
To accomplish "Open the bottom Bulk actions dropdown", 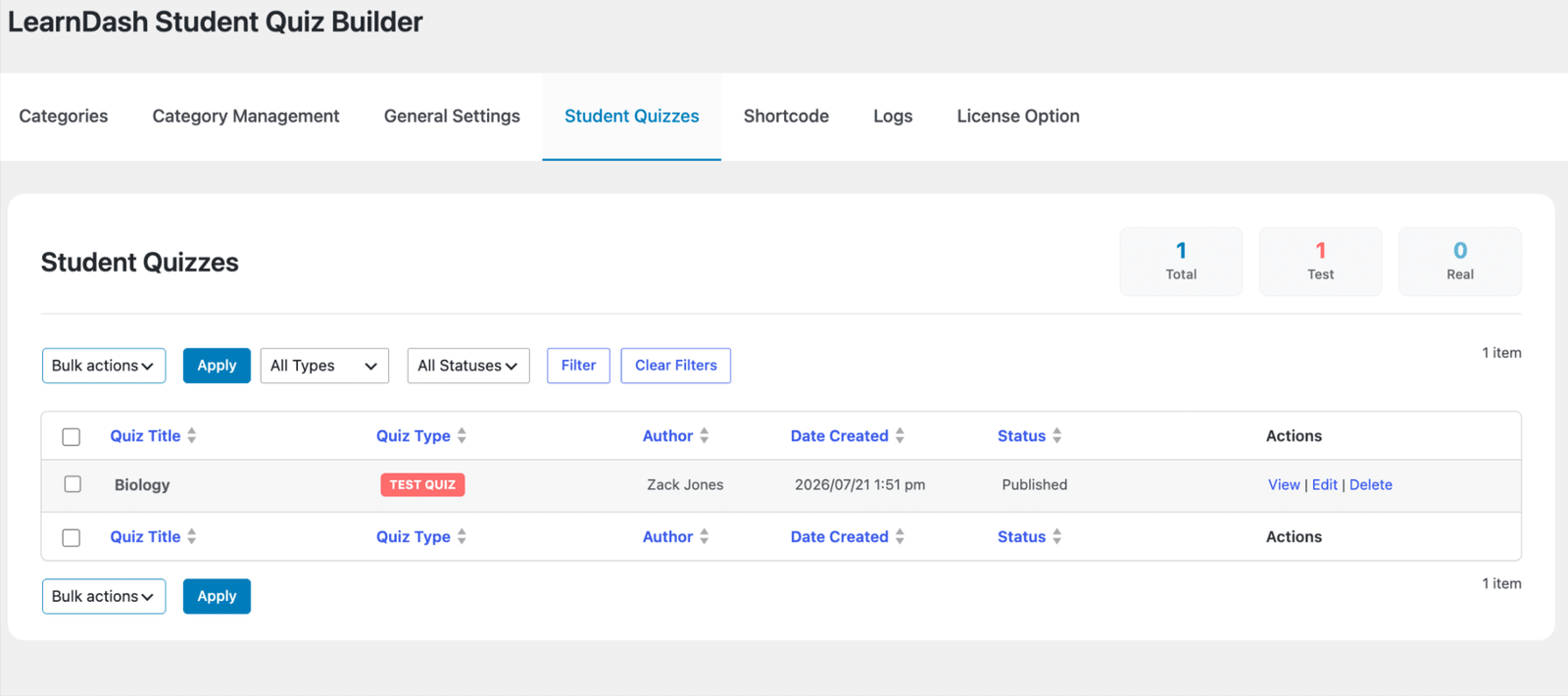I will (104, 596).
